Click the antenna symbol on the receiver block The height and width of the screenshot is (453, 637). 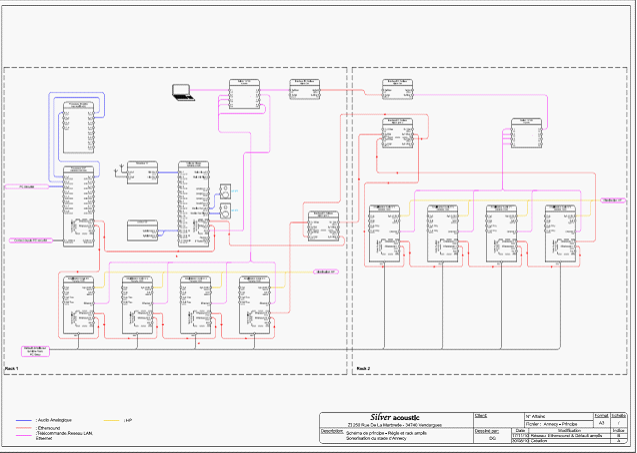point(119,172)
